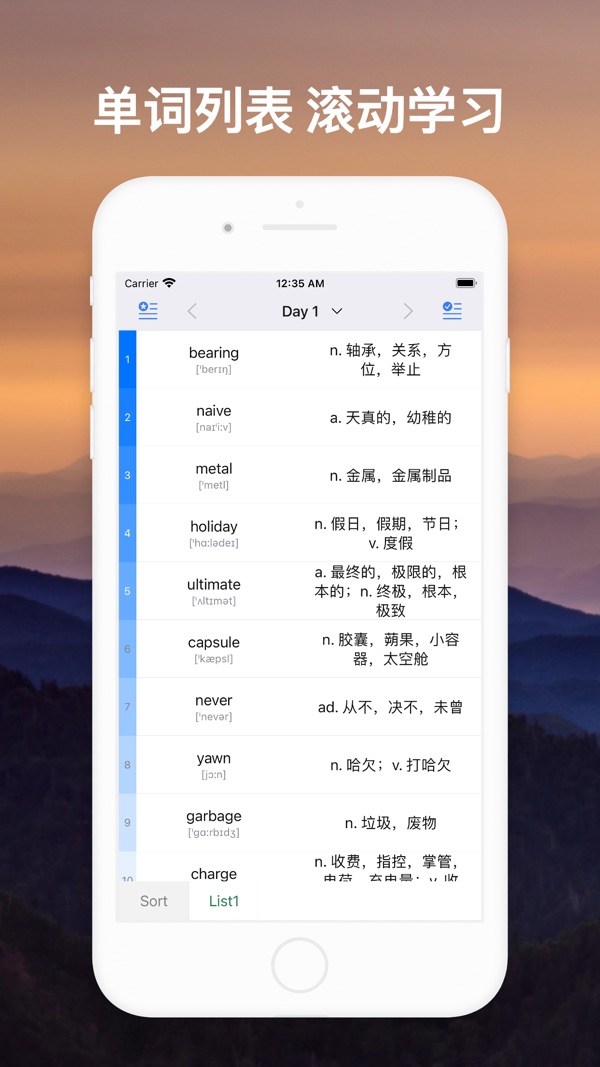The image size is (600, 1067).
Task: Select the "capsule" word row
Action: tap(214, 649)
